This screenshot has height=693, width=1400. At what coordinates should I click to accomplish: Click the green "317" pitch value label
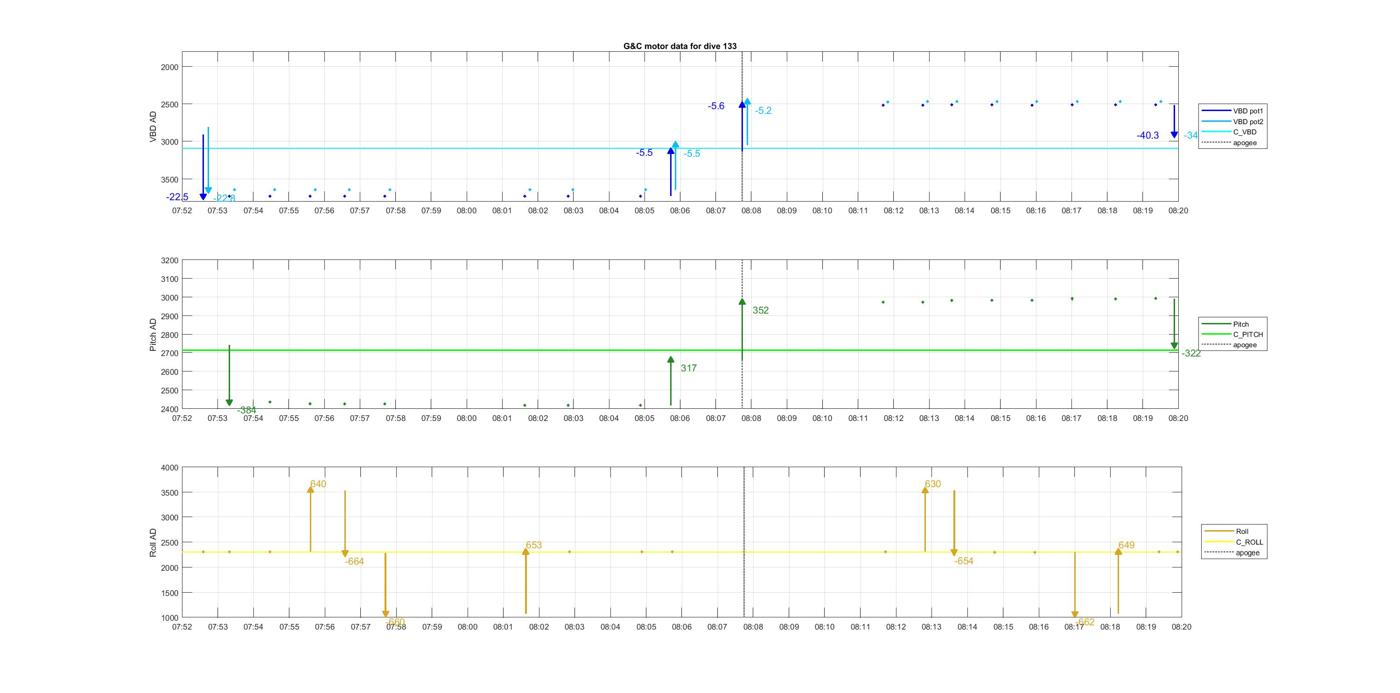[689, 368]
